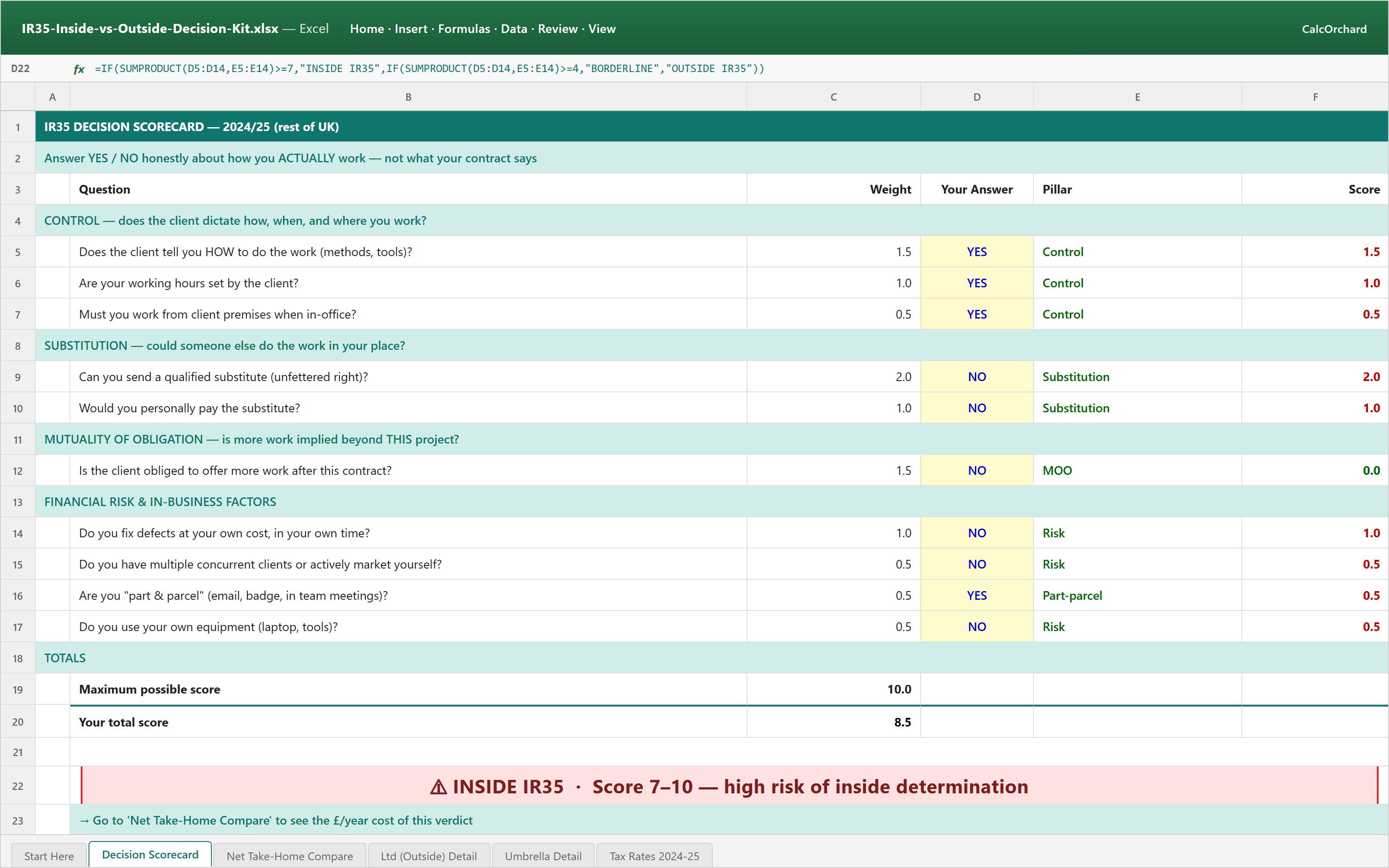Click the INSIDE IR35 verdict banner
Image resolution: width=1389 pixels, height=868 pixels.
click(x=729, y=786)
